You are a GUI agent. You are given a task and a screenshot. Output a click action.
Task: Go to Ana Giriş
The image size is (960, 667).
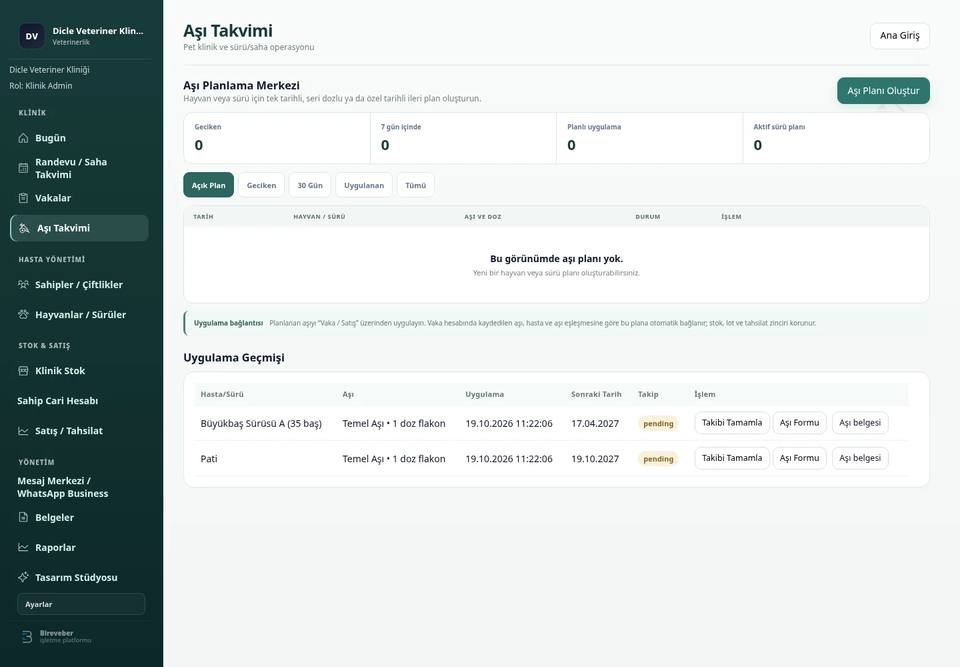tap(900, 36)
